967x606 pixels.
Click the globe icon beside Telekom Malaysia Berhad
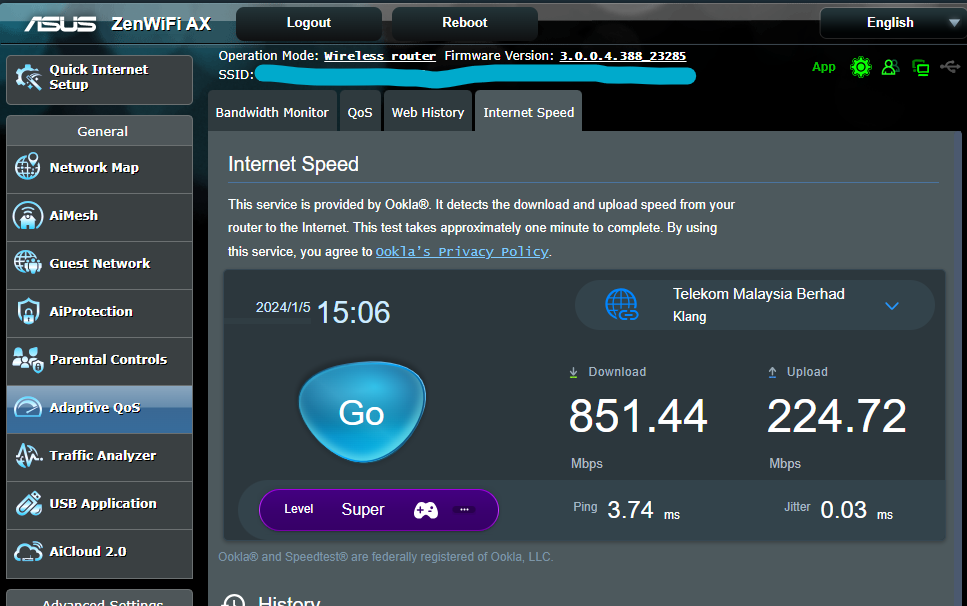(621, 305)
